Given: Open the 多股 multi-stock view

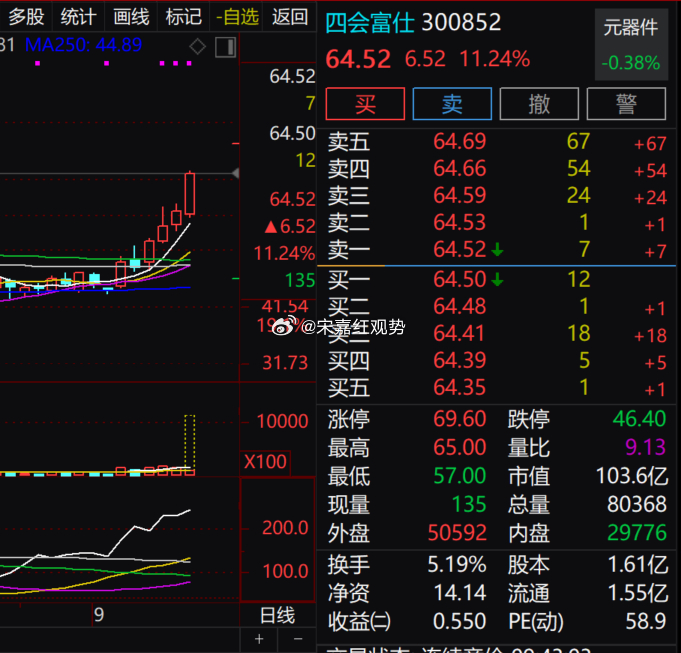Looking at the screenshot, I should (26, 16).
